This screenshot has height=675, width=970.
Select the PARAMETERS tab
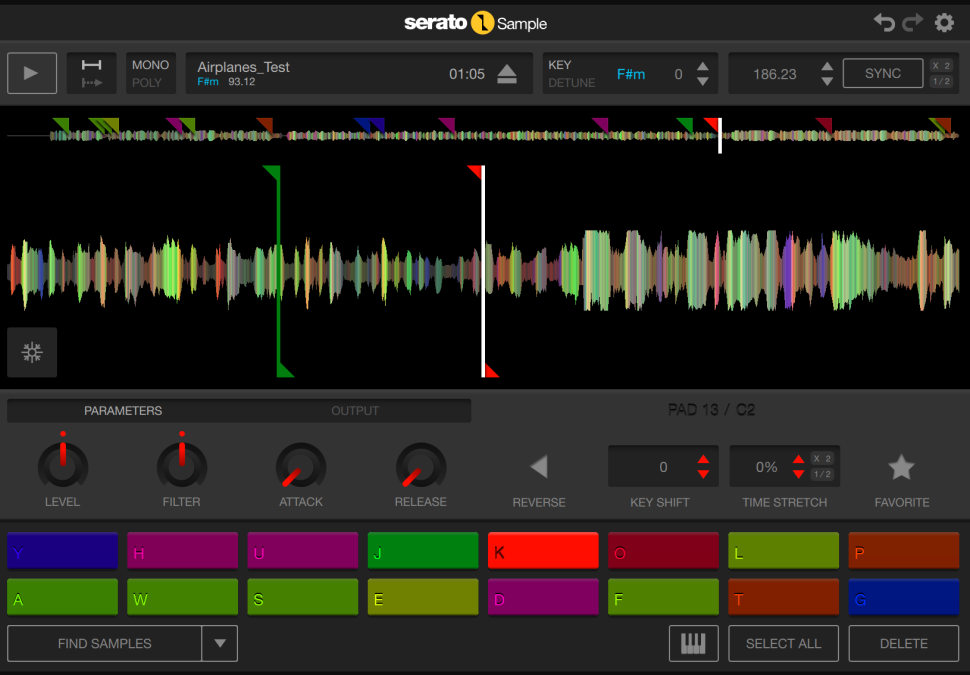(x=123, y=411)
